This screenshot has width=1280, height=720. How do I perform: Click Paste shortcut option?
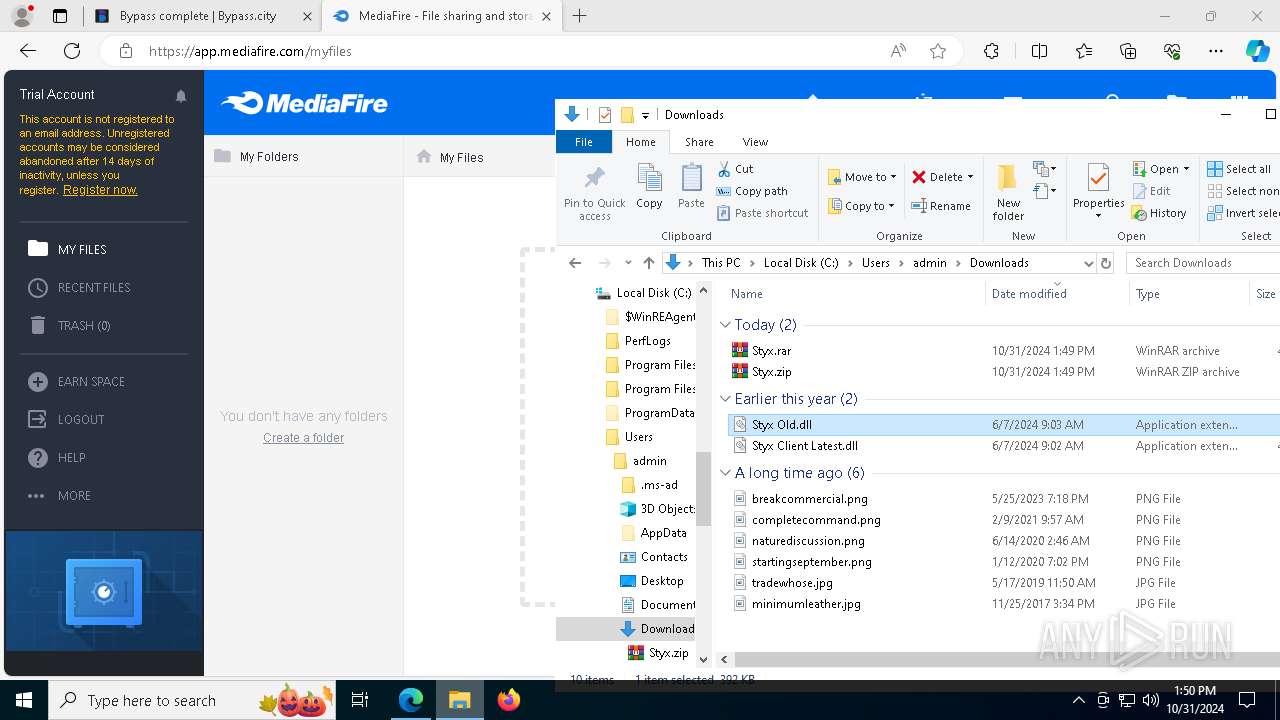tap(762, 213)
